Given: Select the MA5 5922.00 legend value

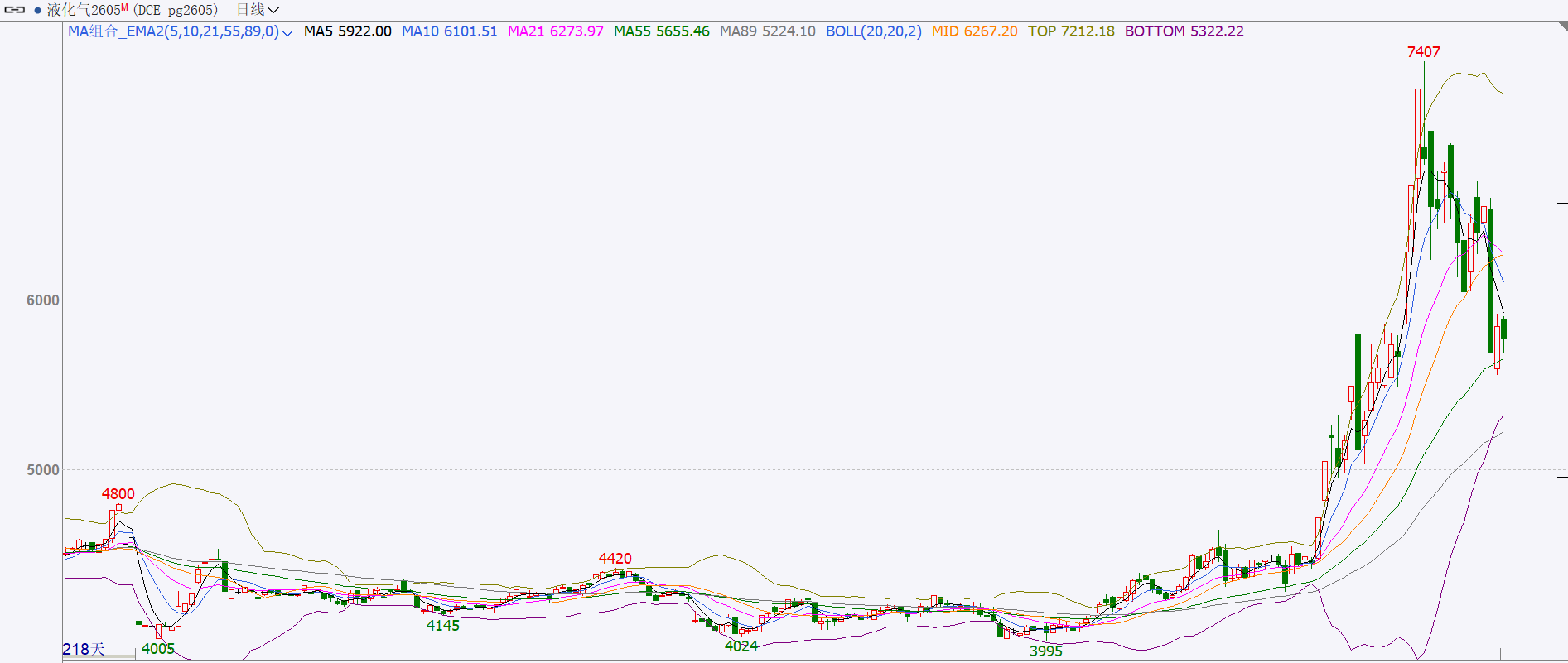Looking at the screenshot, I should 347,31.
